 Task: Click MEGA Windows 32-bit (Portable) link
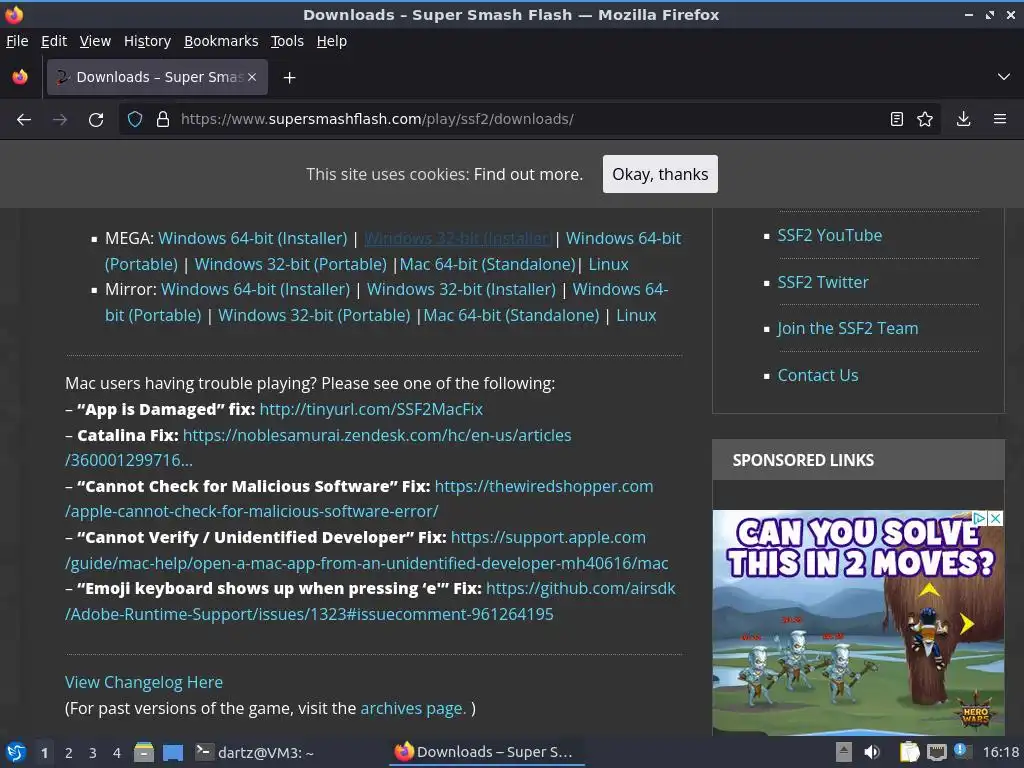pyautogui.click(x=291, y=264)
